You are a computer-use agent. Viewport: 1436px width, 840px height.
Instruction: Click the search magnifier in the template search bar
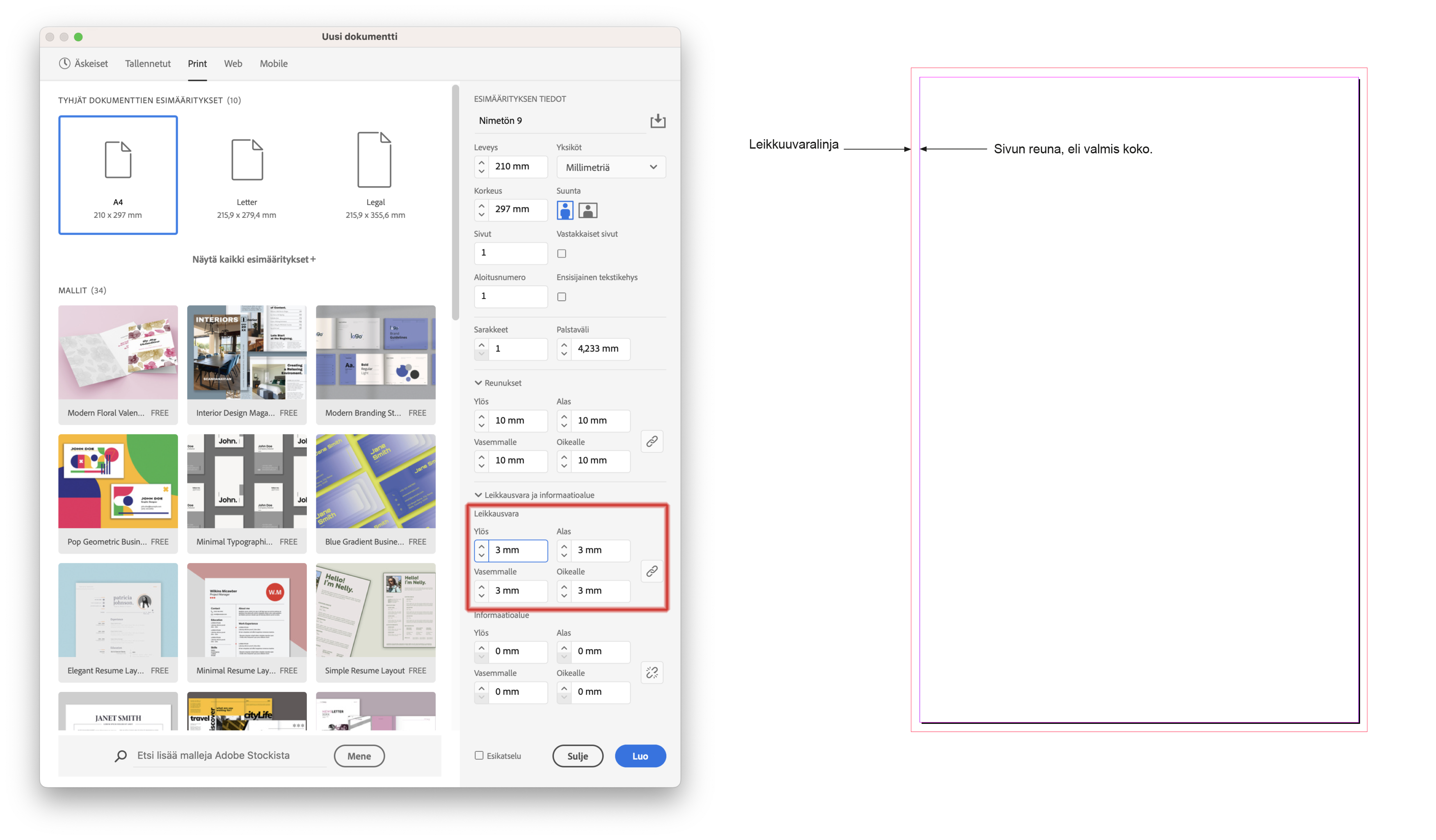click(x=120, y=755)
